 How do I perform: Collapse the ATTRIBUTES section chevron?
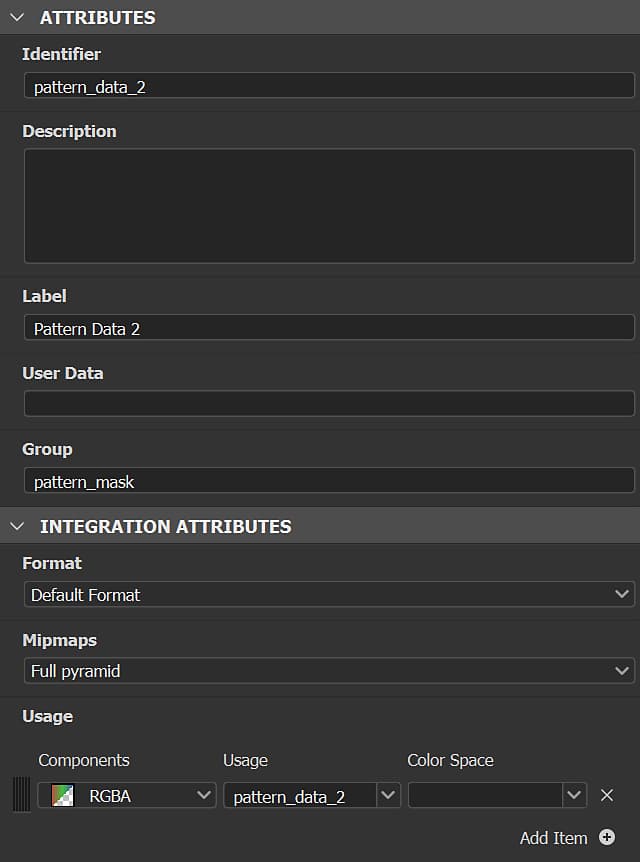click(x=16, y=17)
